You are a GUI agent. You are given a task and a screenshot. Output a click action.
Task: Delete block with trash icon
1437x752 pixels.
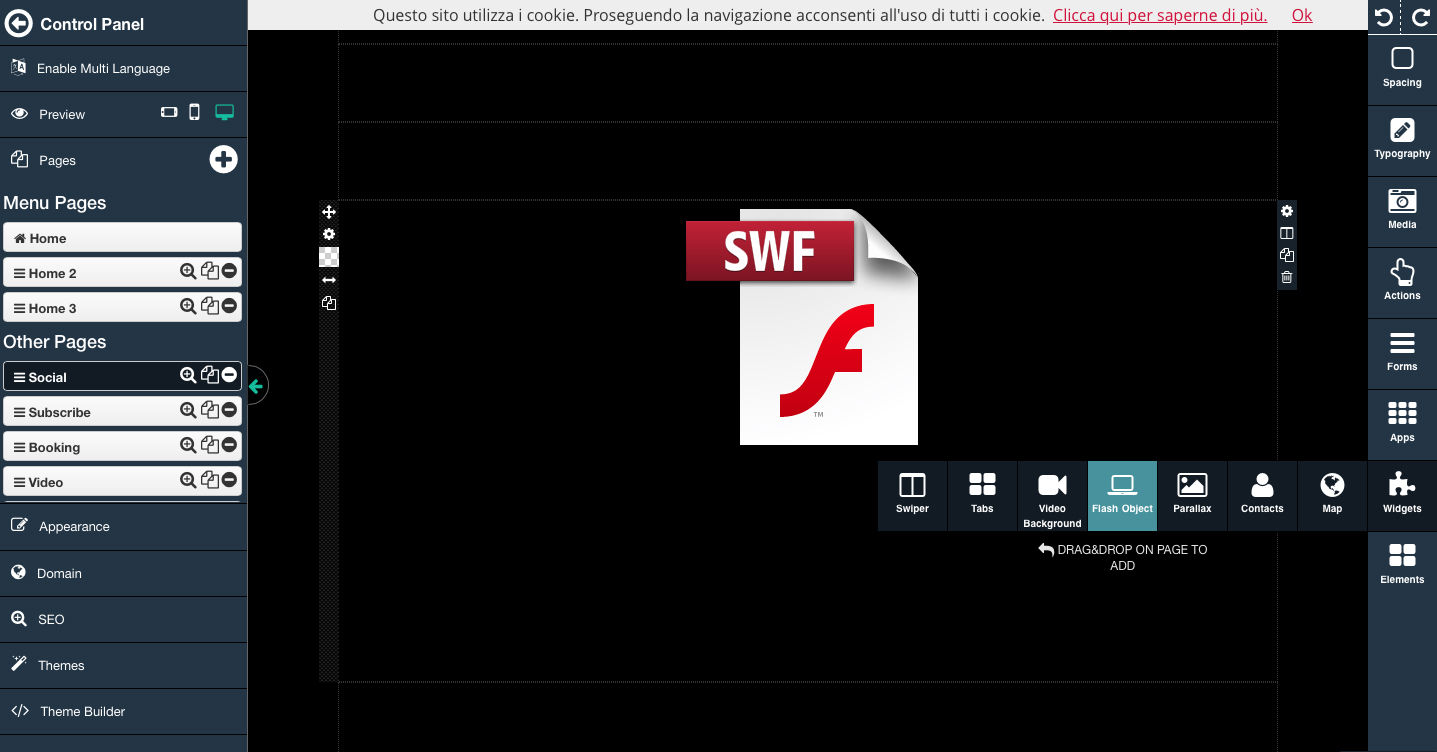point(1287,277)
